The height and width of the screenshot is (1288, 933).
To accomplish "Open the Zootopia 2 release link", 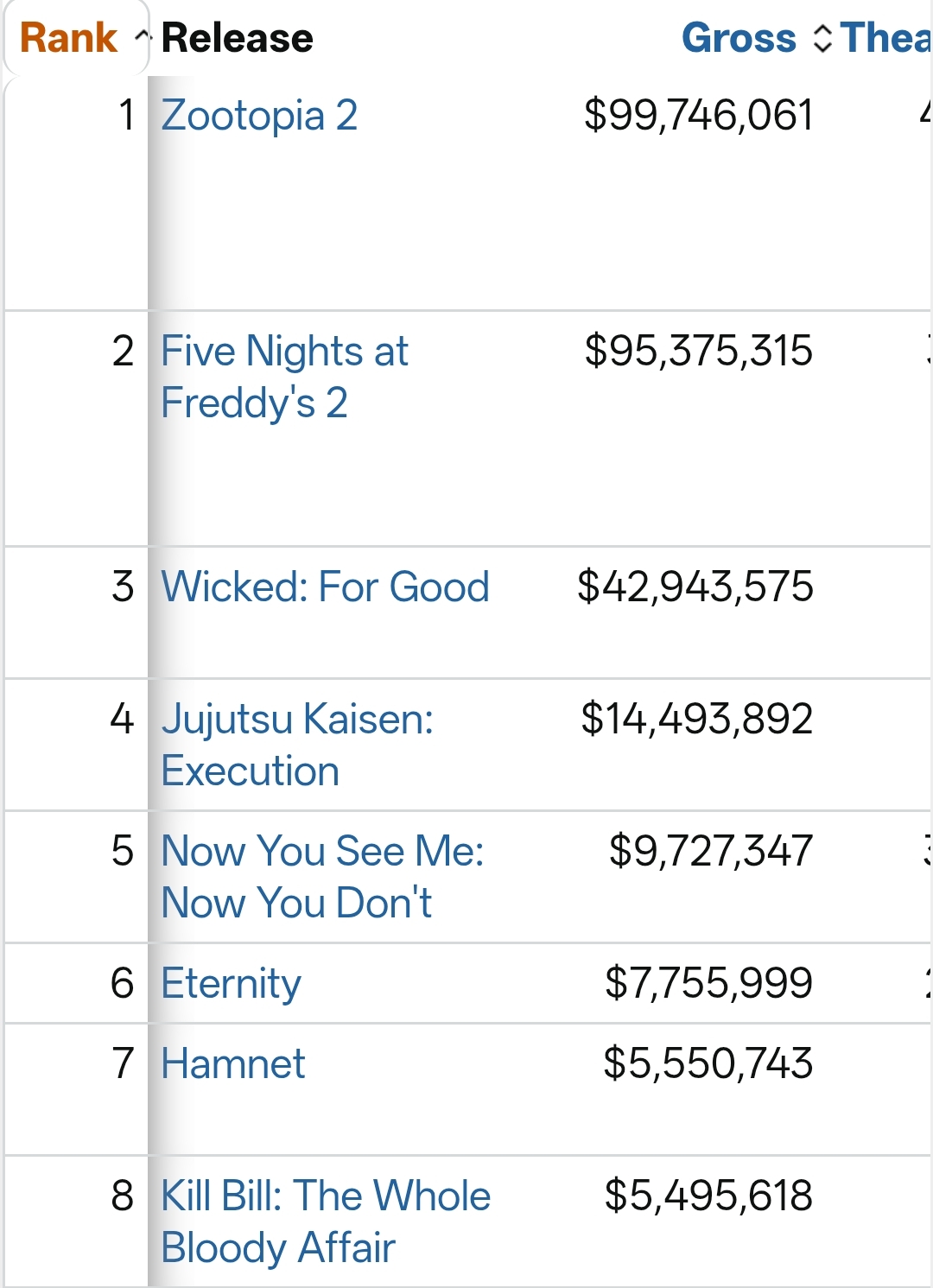I will tap(259, 116).
